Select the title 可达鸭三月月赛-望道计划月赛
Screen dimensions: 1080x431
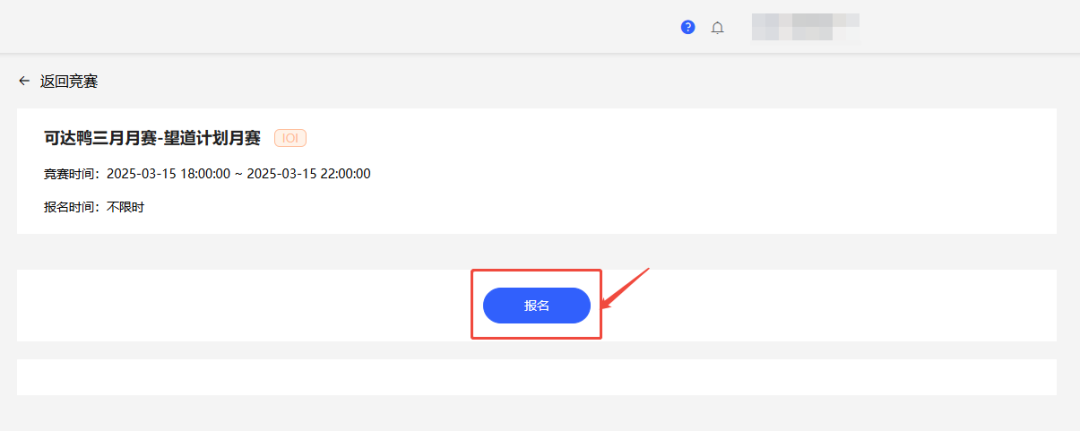point(152,138)
